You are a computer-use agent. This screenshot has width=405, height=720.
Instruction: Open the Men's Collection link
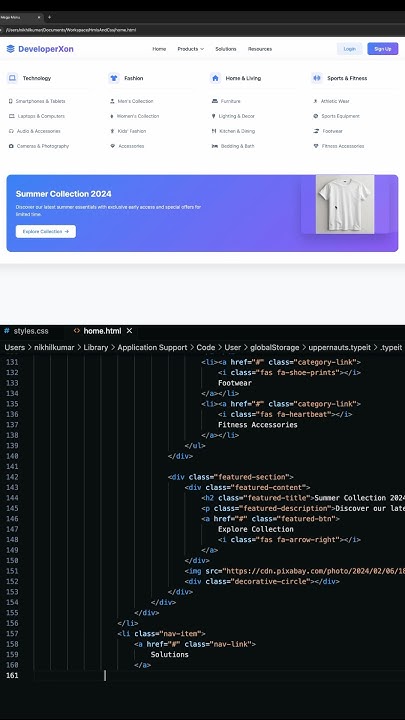[135, 101]
